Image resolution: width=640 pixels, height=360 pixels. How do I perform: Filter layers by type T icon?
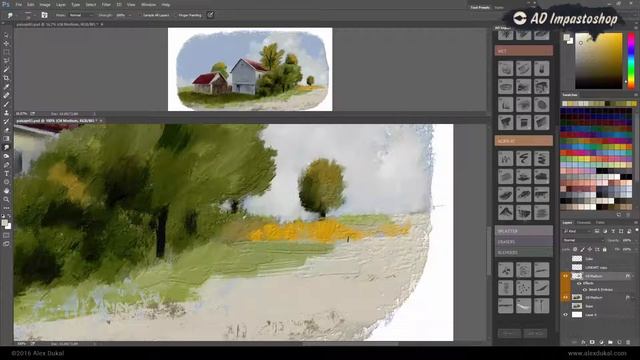pyautogui.click(x=613, y=231)
